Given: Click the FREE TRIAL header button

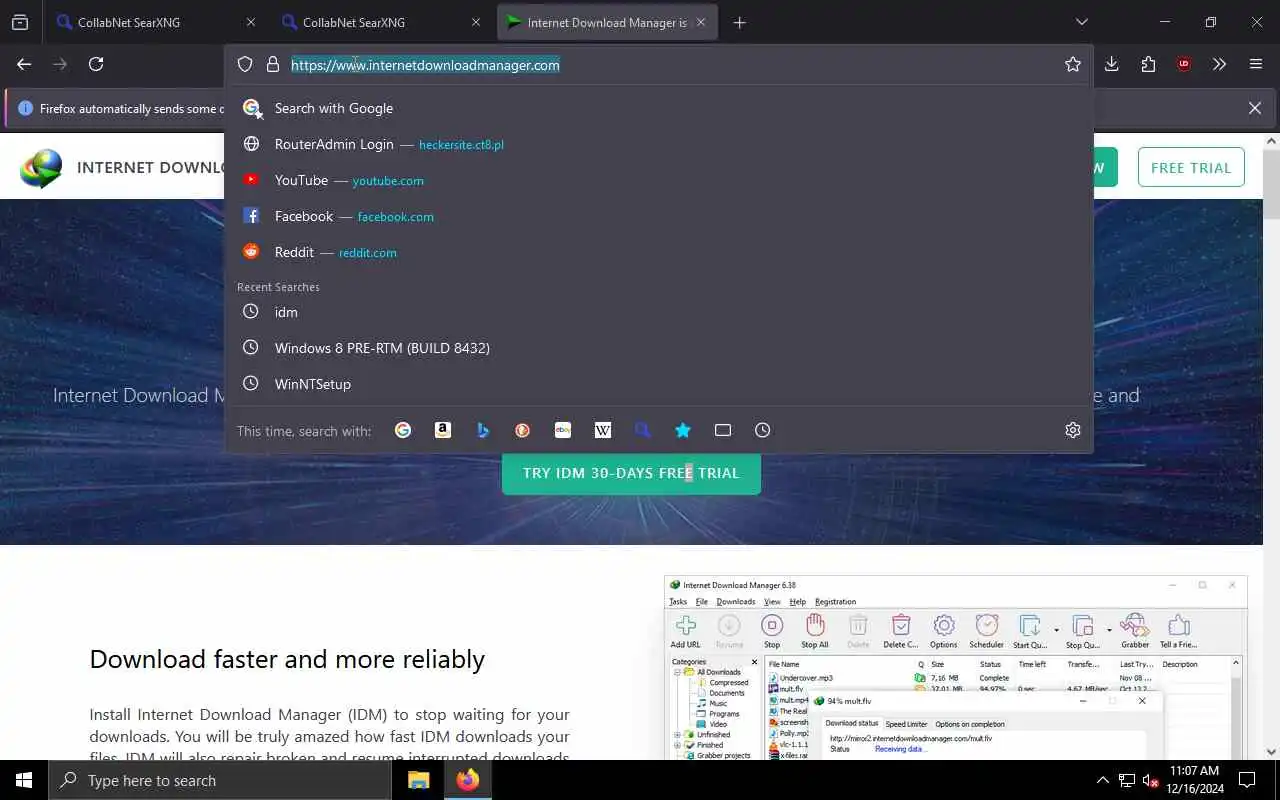Looking at the screenshot, I should (x=1191, y=168).
